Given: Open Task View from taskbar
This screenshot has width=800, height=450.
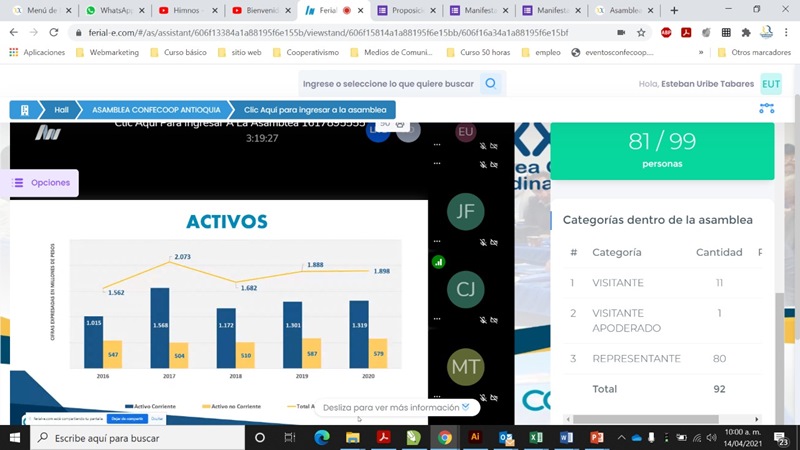Looking at the screenshot, I should pos(290,438).
